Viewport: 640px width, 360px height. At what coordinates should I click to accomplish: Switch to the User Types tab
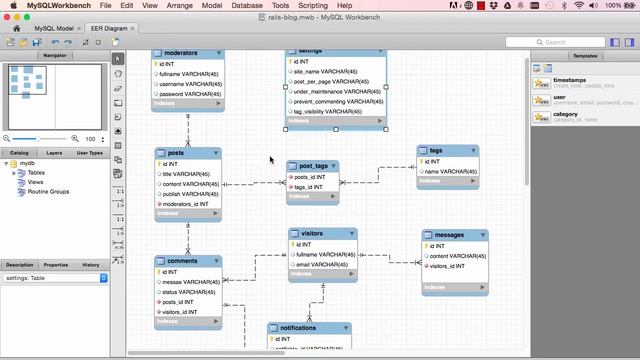89,153
